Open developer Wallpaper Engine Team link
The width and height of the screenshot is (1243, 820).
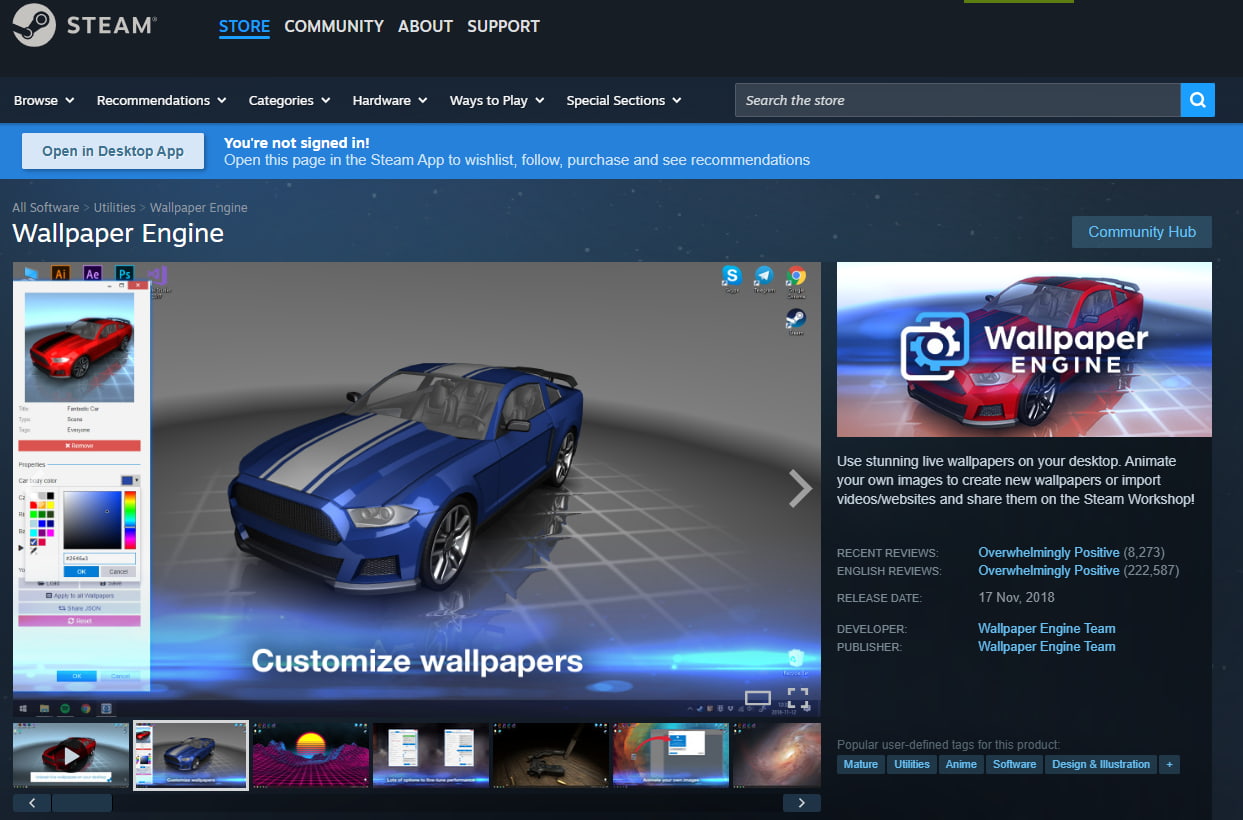(1047, 628)
